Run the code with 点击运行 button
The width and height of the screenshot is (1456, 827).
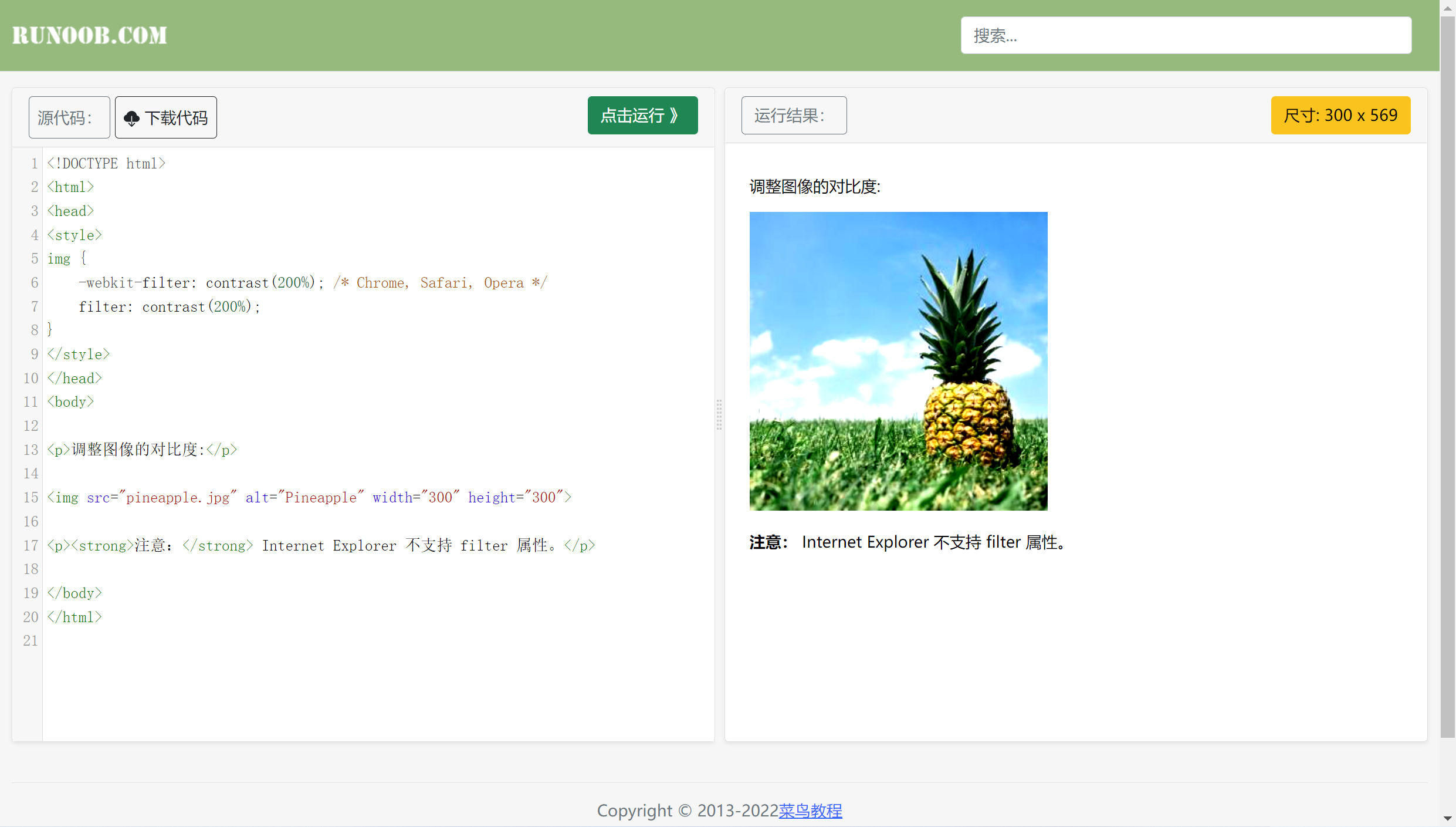[643, 115]
